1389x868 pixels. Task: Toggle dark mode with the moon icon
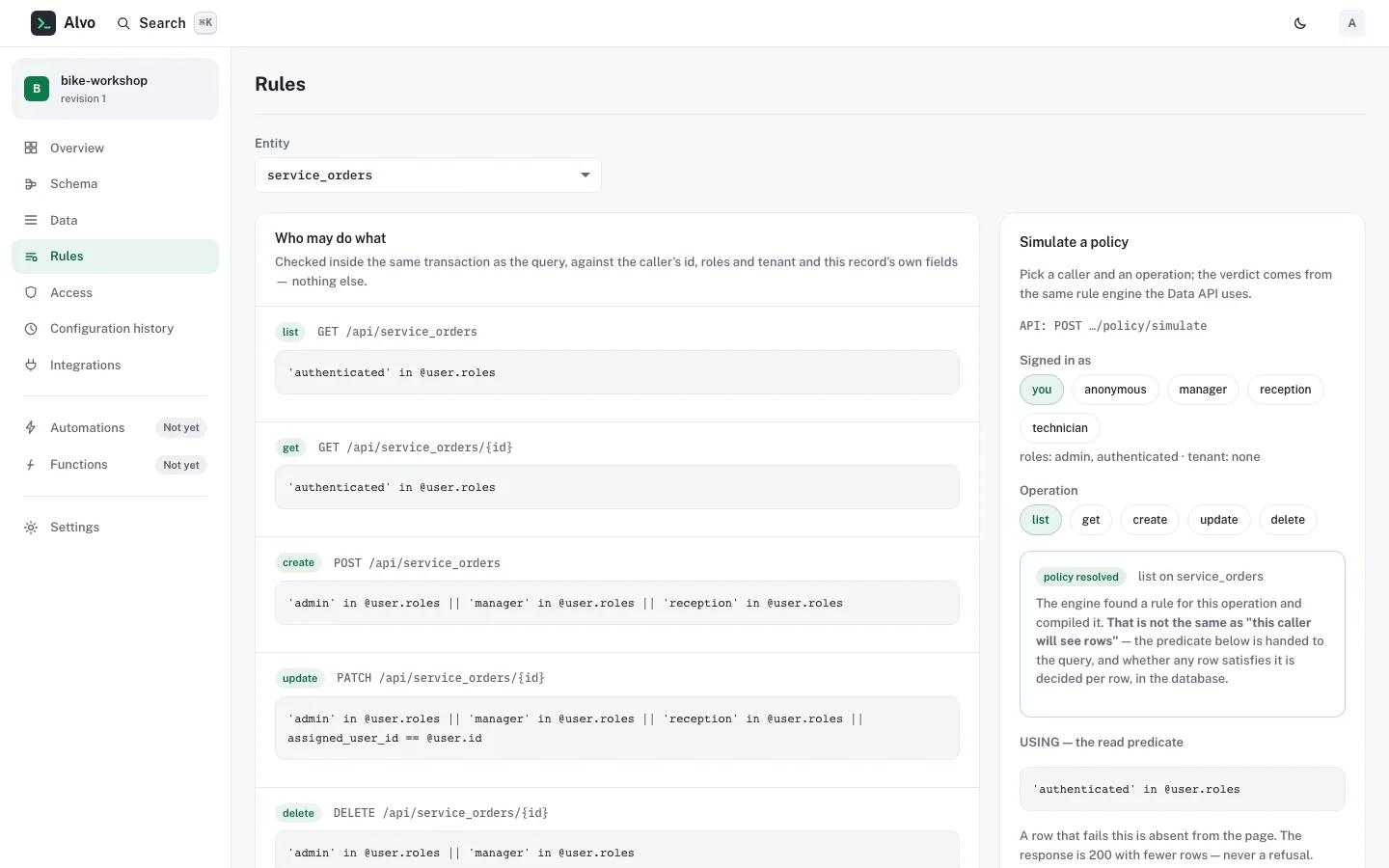[x=1300, y=23]
